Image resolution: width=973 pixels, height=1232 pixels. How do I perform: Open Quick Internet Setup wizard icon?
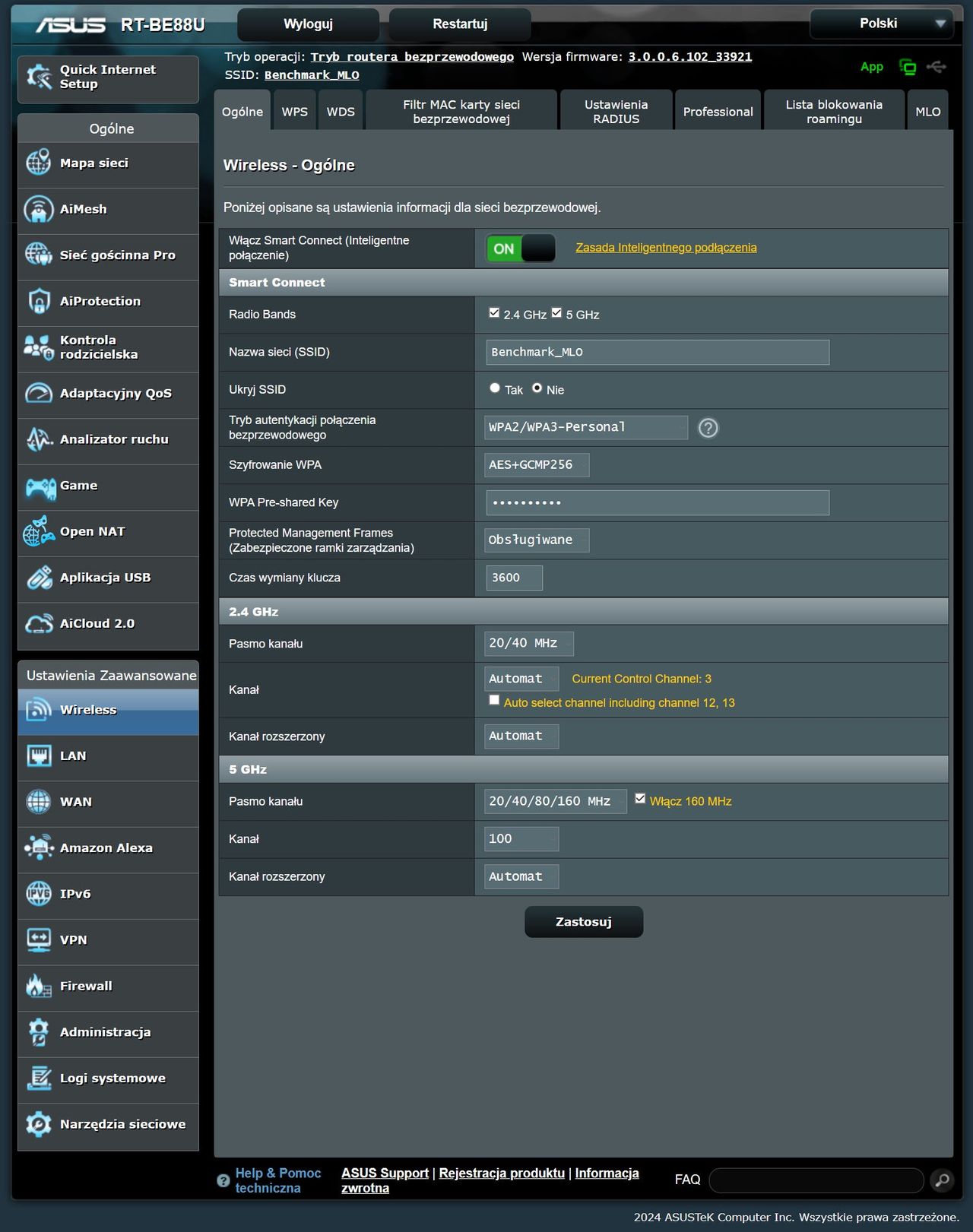click(38, 77)
